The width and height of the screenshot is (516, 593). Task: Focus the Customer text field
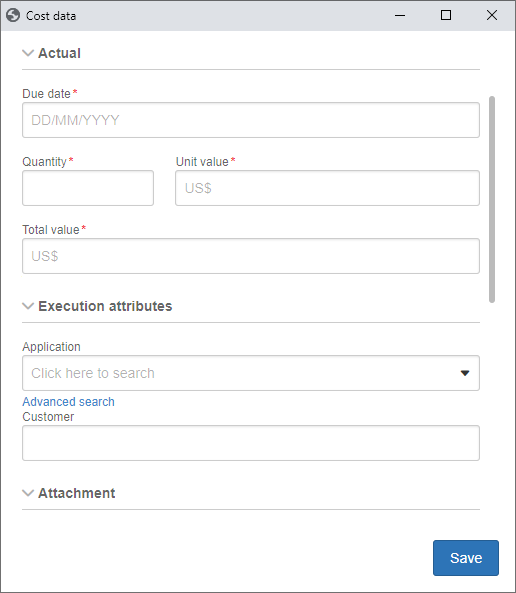point(251,443)
